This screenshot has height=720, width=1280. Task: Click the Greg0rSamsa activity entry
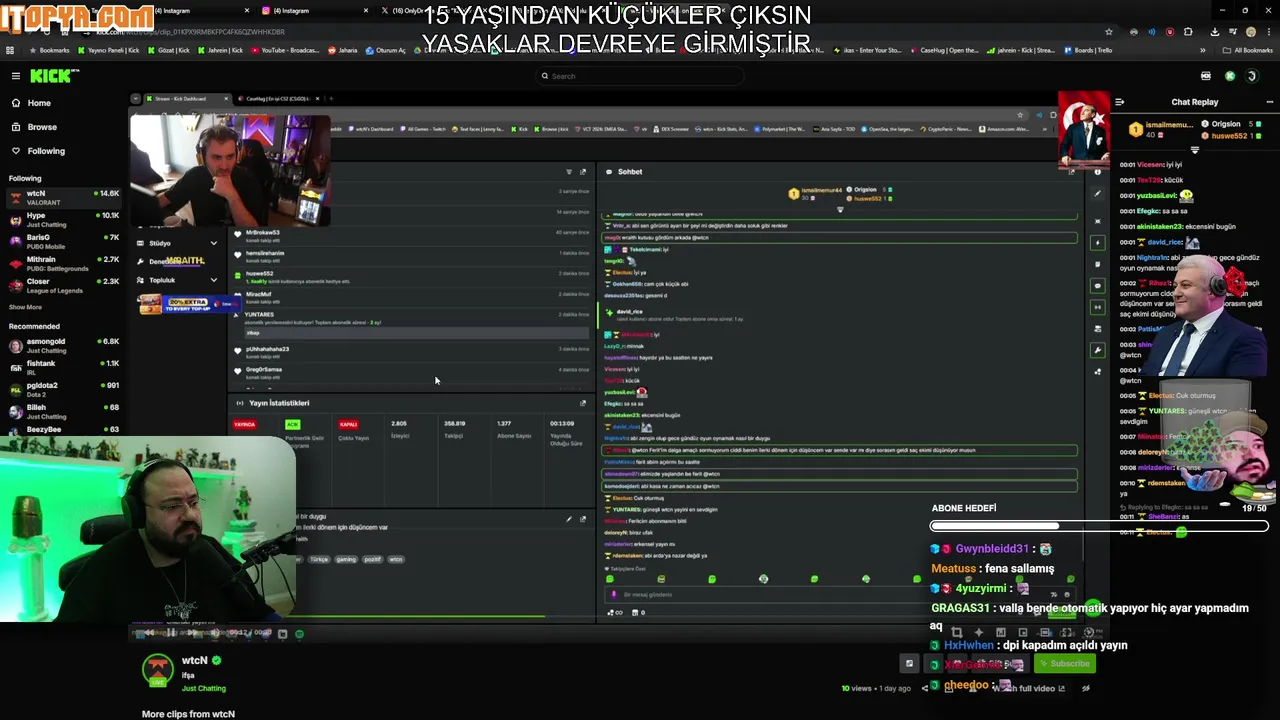click(411, 372)
